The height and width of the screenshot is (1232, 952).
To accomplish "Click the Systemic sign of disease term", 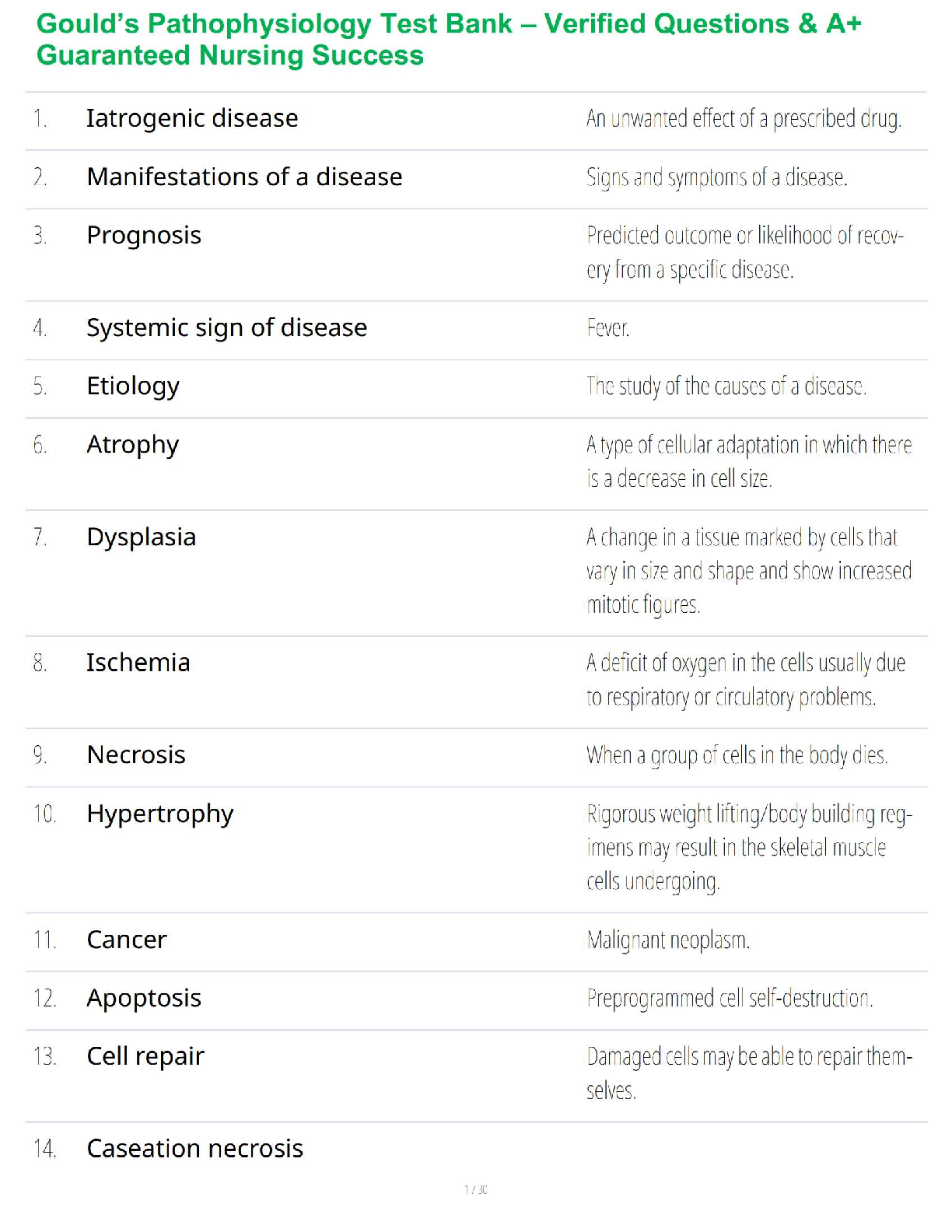I will (226, 327).
